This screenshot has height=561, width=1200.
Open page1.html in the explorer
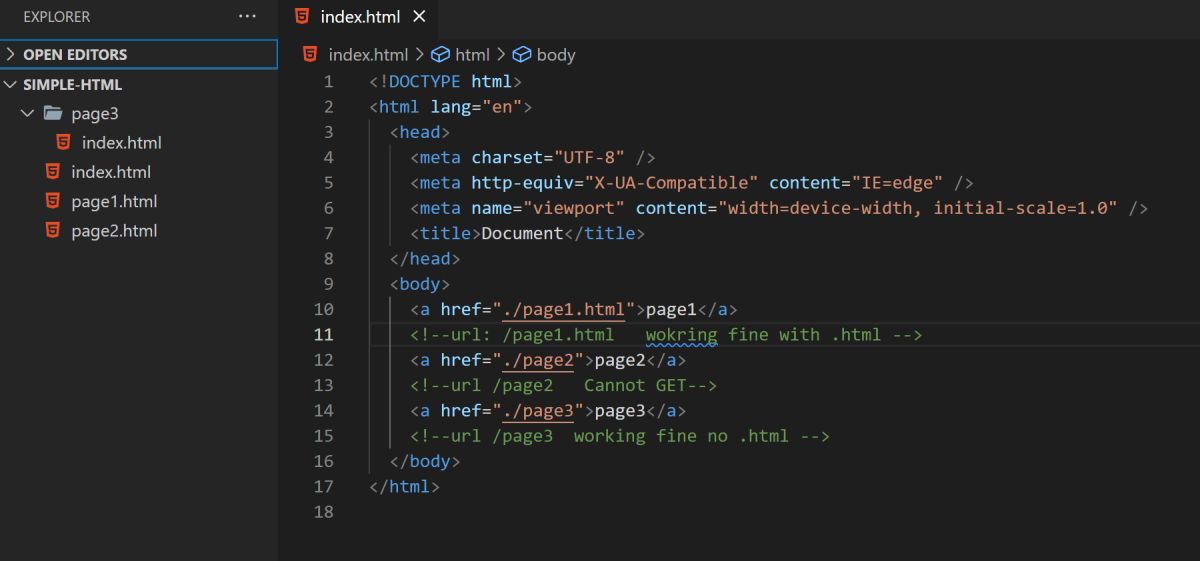(114, 201)
